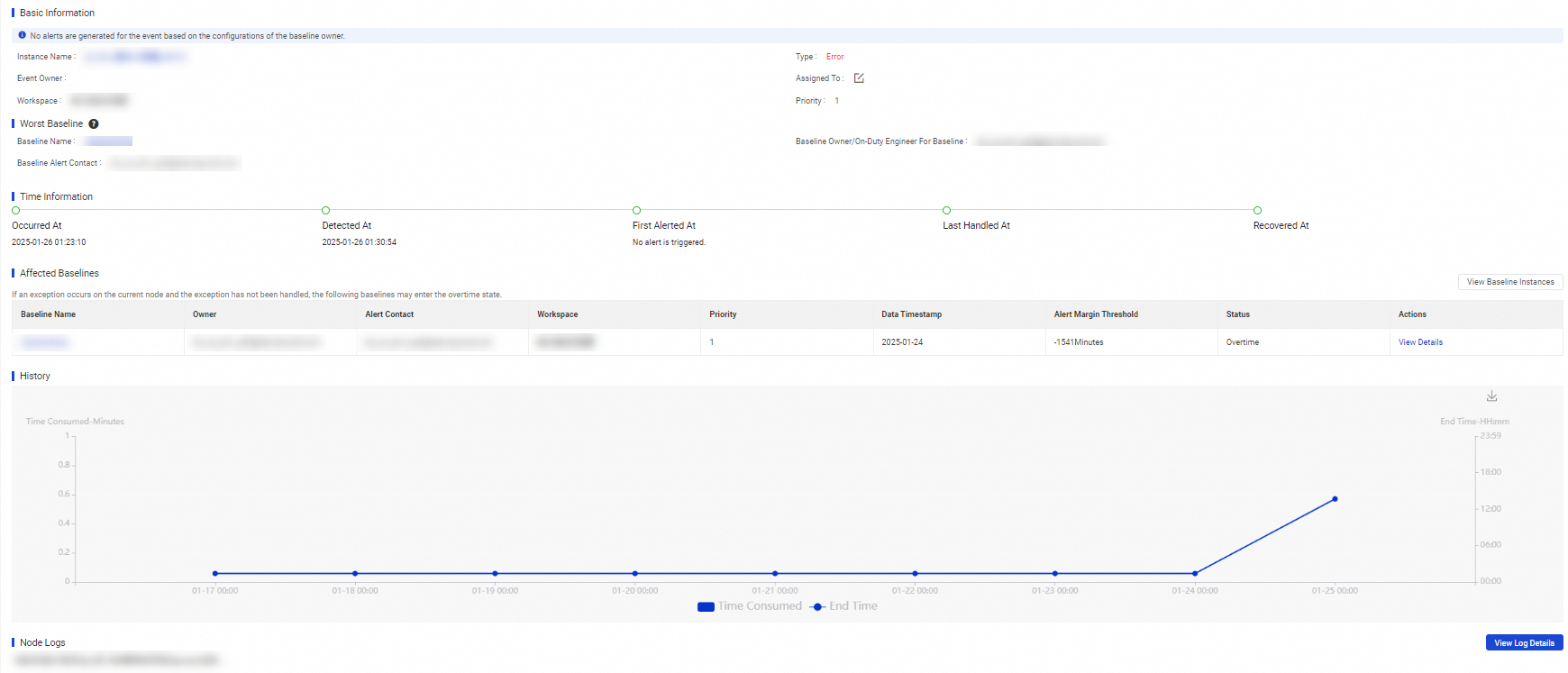This screenshot has height=673, width=1568.
Task: Select the First Alerted At timeline circle
Action: (x=636, y=211)
